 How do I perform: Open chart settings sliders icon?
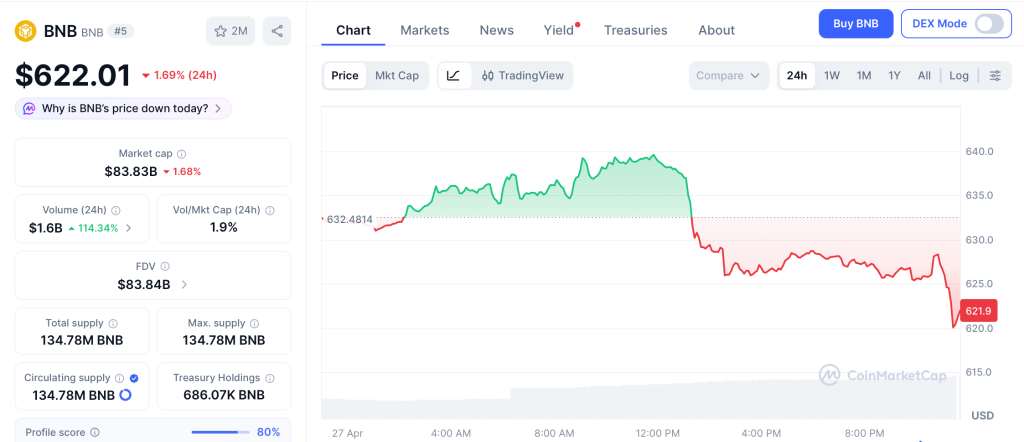pos(994,75)
